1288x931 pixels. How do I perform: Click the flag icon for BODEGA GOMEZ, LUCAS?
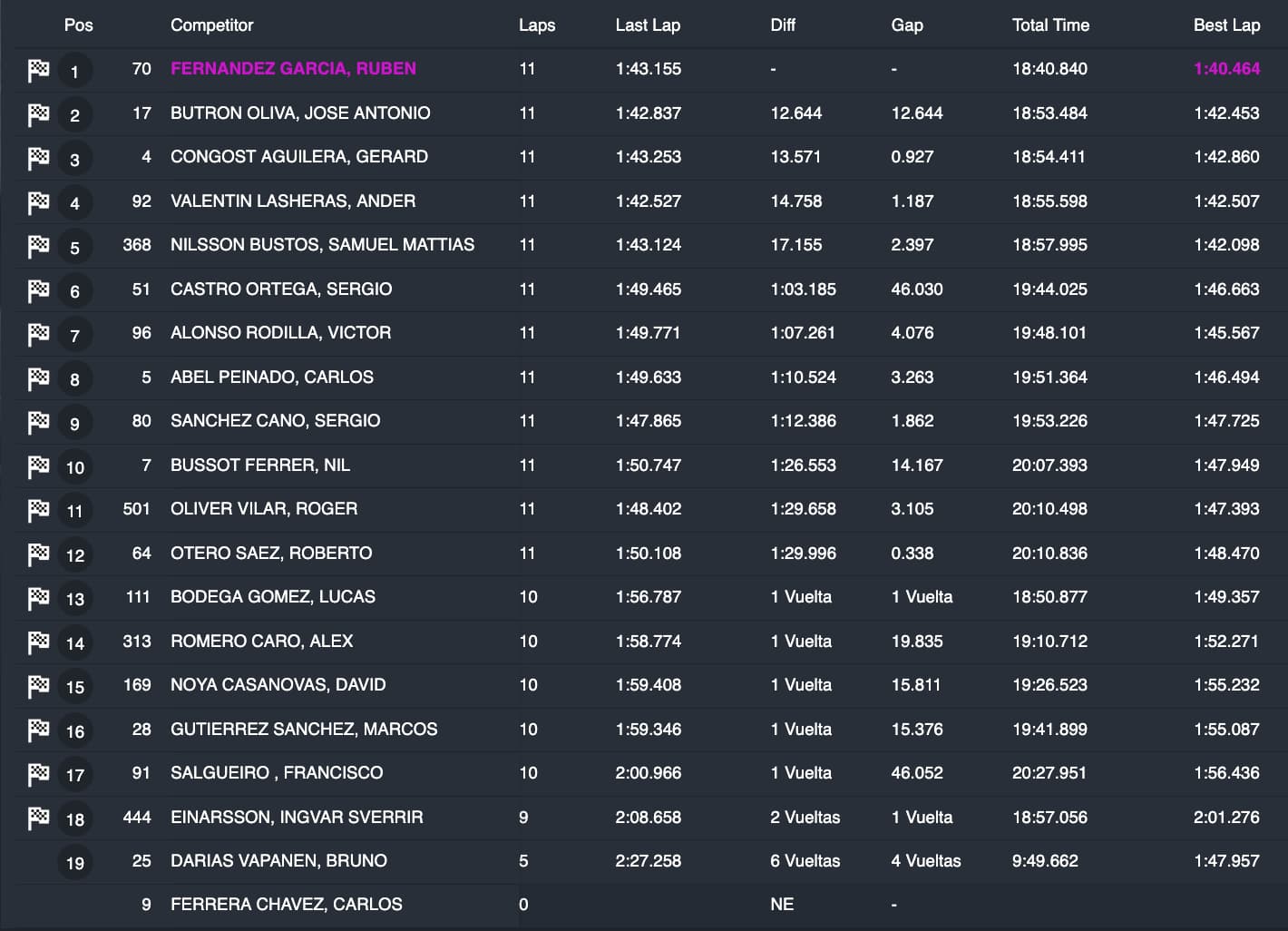point(38,598)
